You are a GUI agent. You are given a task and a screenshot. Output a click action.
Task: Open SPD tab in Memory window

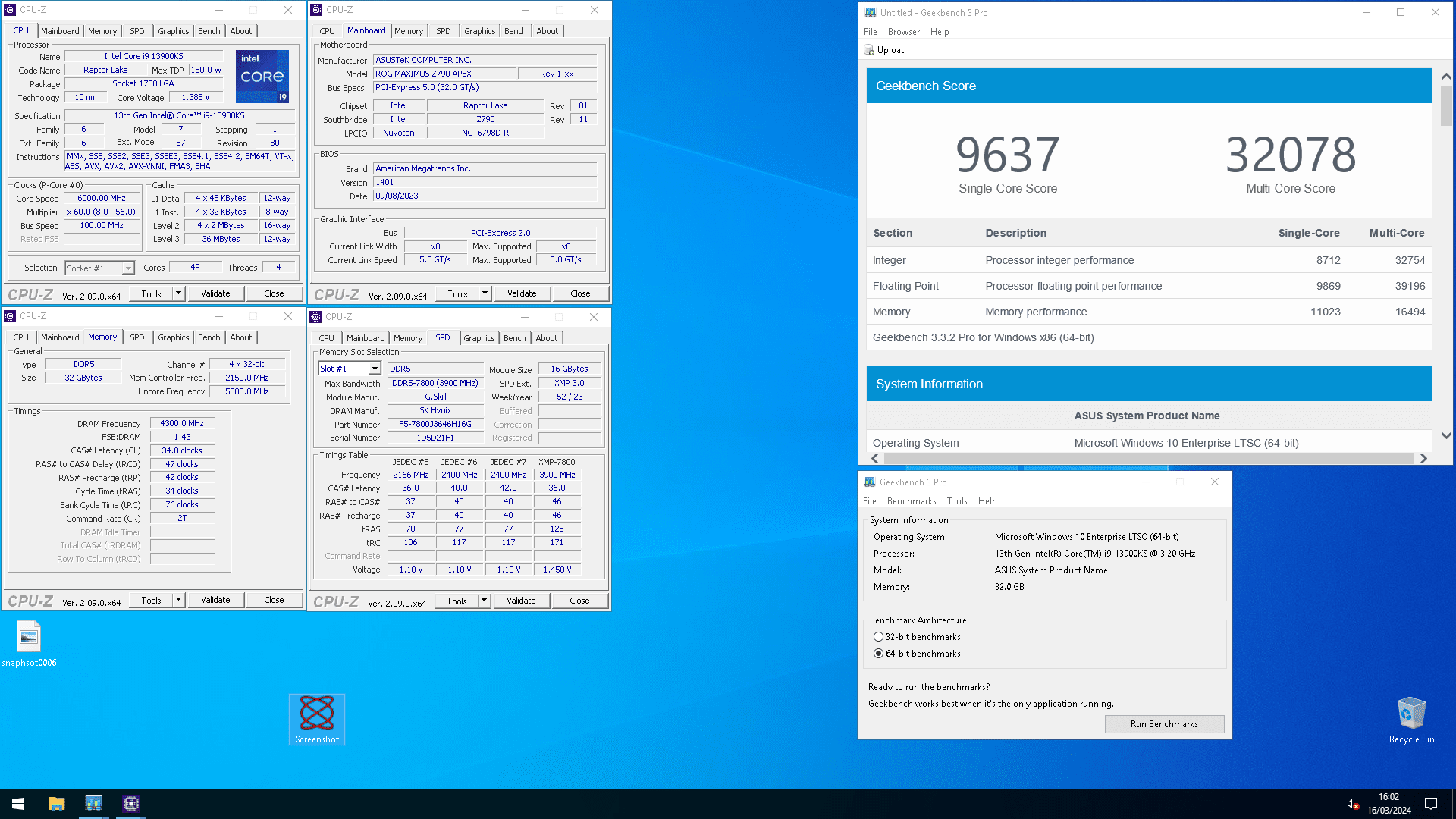tap(136, 337)
